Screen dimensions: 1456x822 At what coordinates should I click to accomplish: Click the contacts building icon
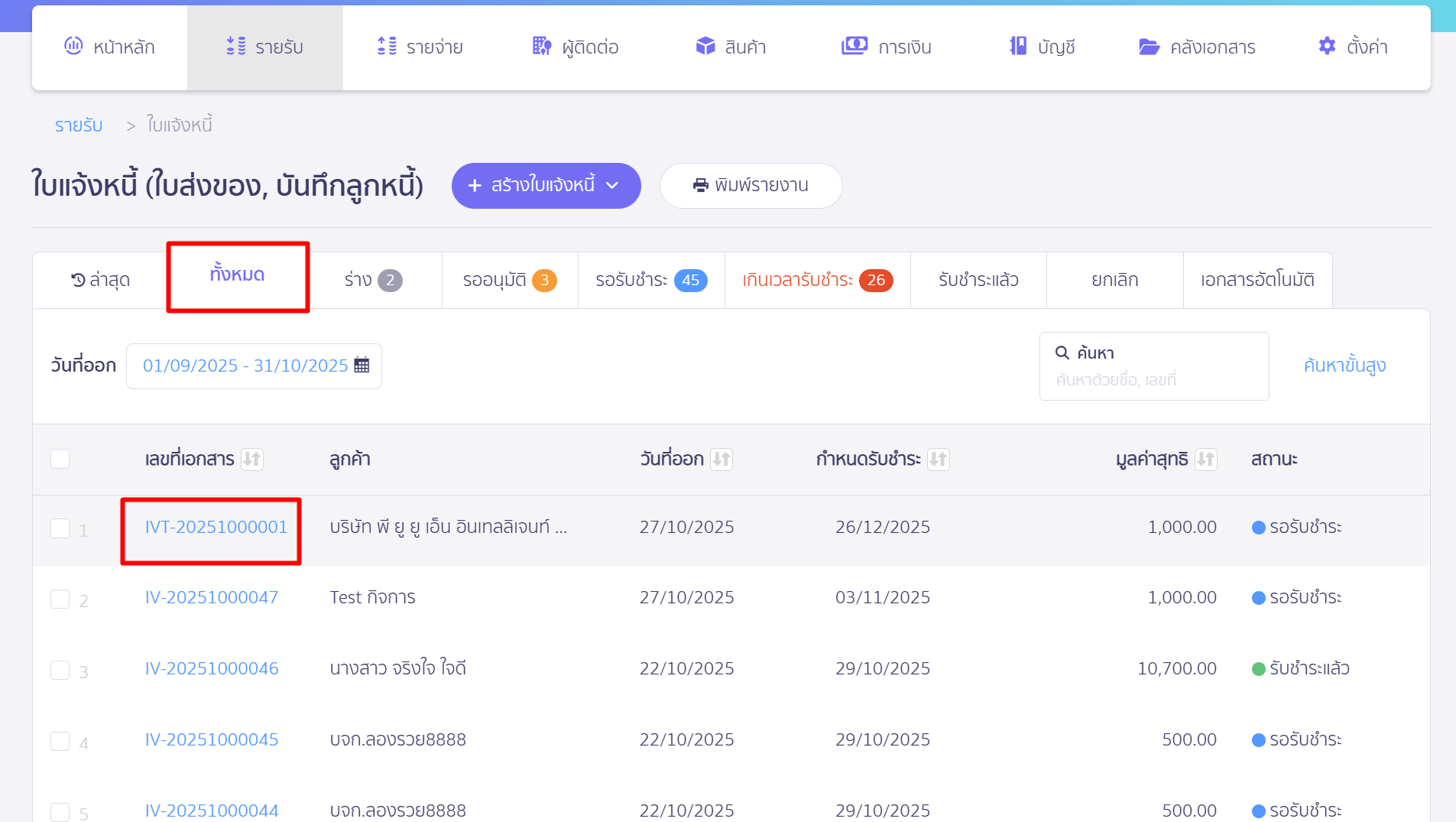541,46
